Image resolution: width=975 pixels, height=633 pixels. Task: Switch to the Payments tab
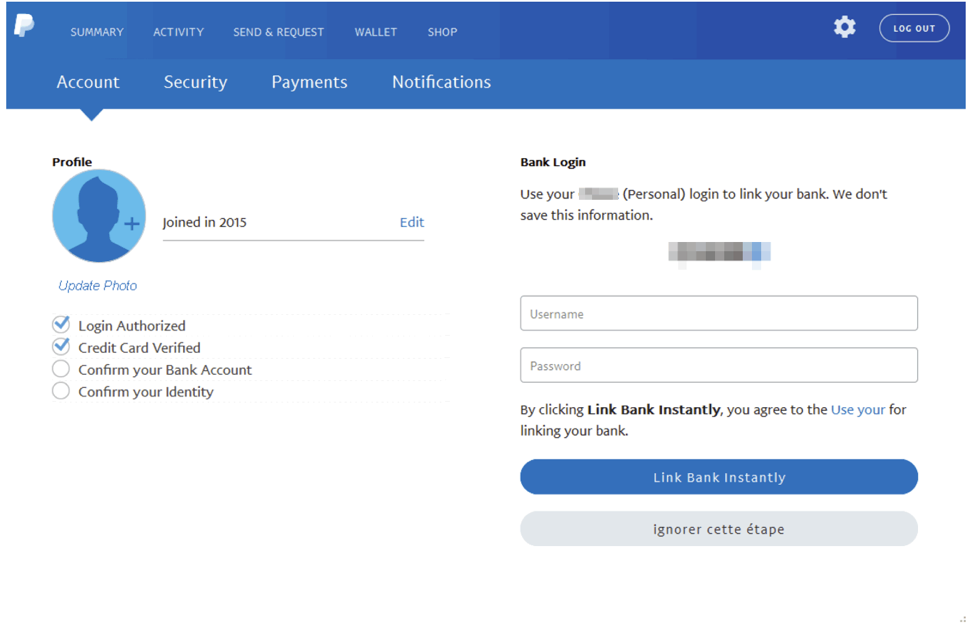click(309, 82)
